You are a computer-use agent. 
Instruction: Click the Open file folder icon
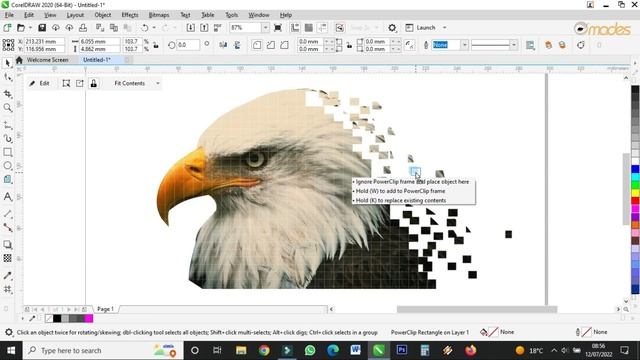pyautogui.click(x=20, y=28)
